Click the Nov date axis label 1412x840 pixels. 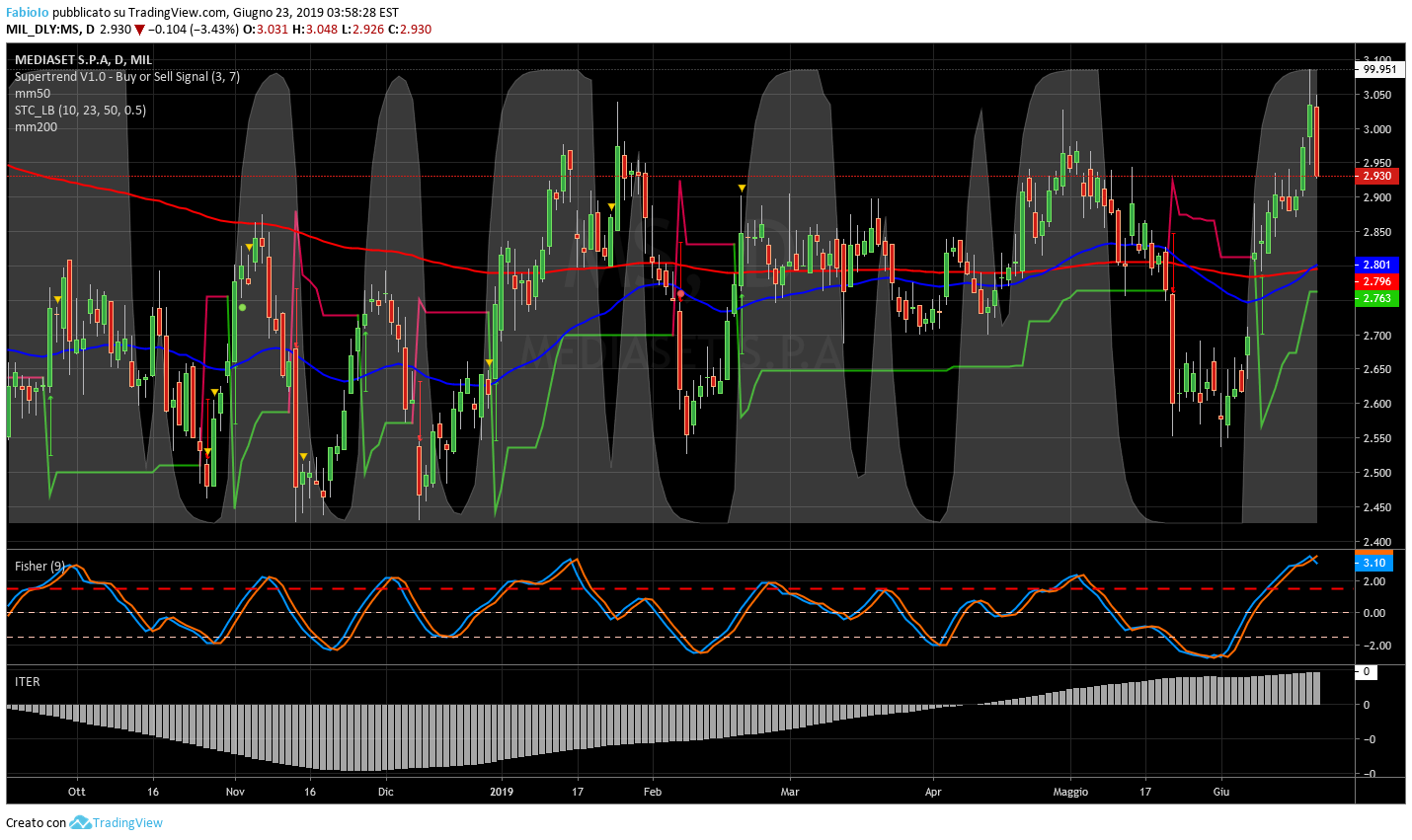pos(235,792)
